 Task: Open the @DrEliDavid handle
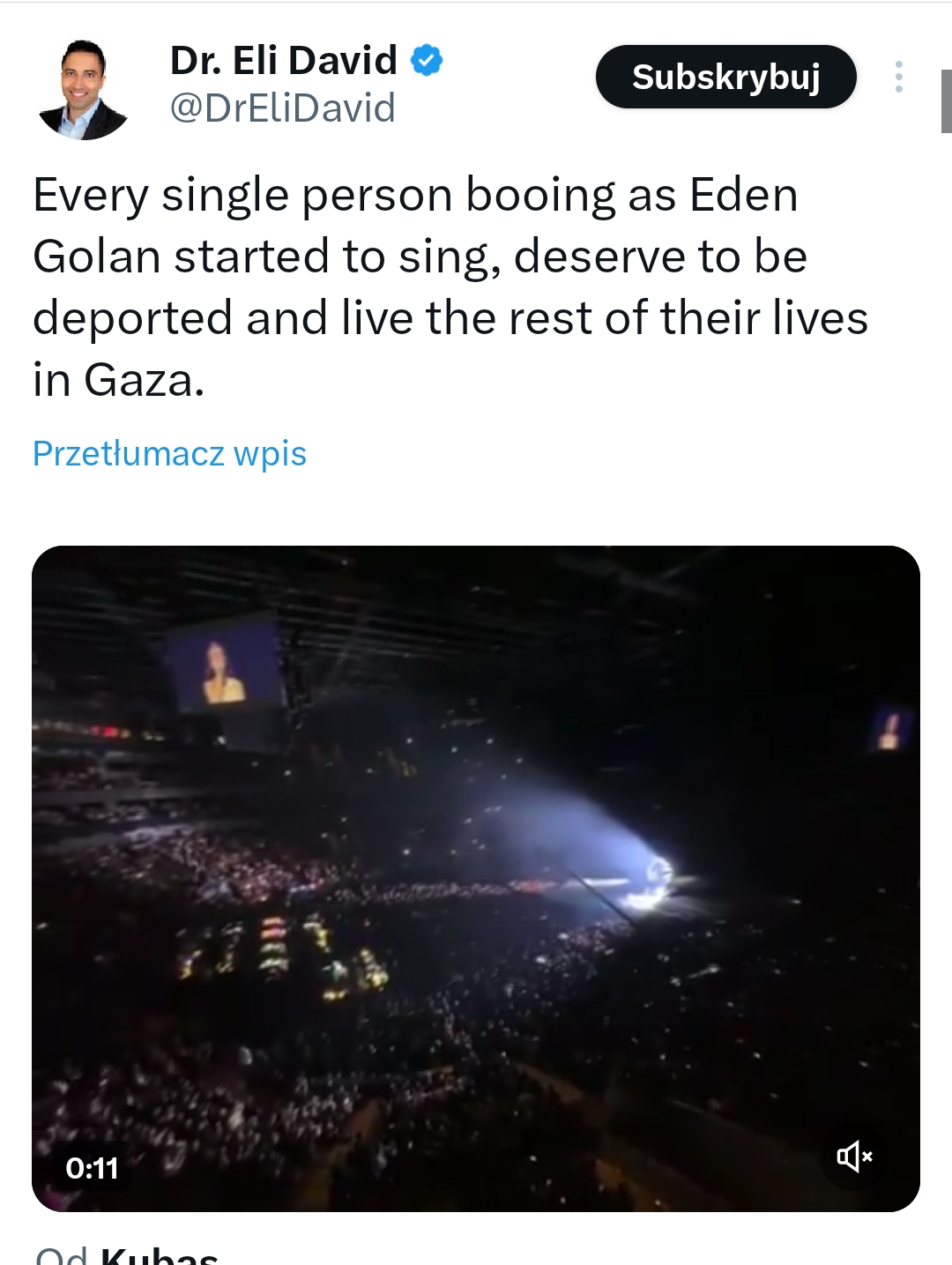pyautogui.click(x=282, y=108)
